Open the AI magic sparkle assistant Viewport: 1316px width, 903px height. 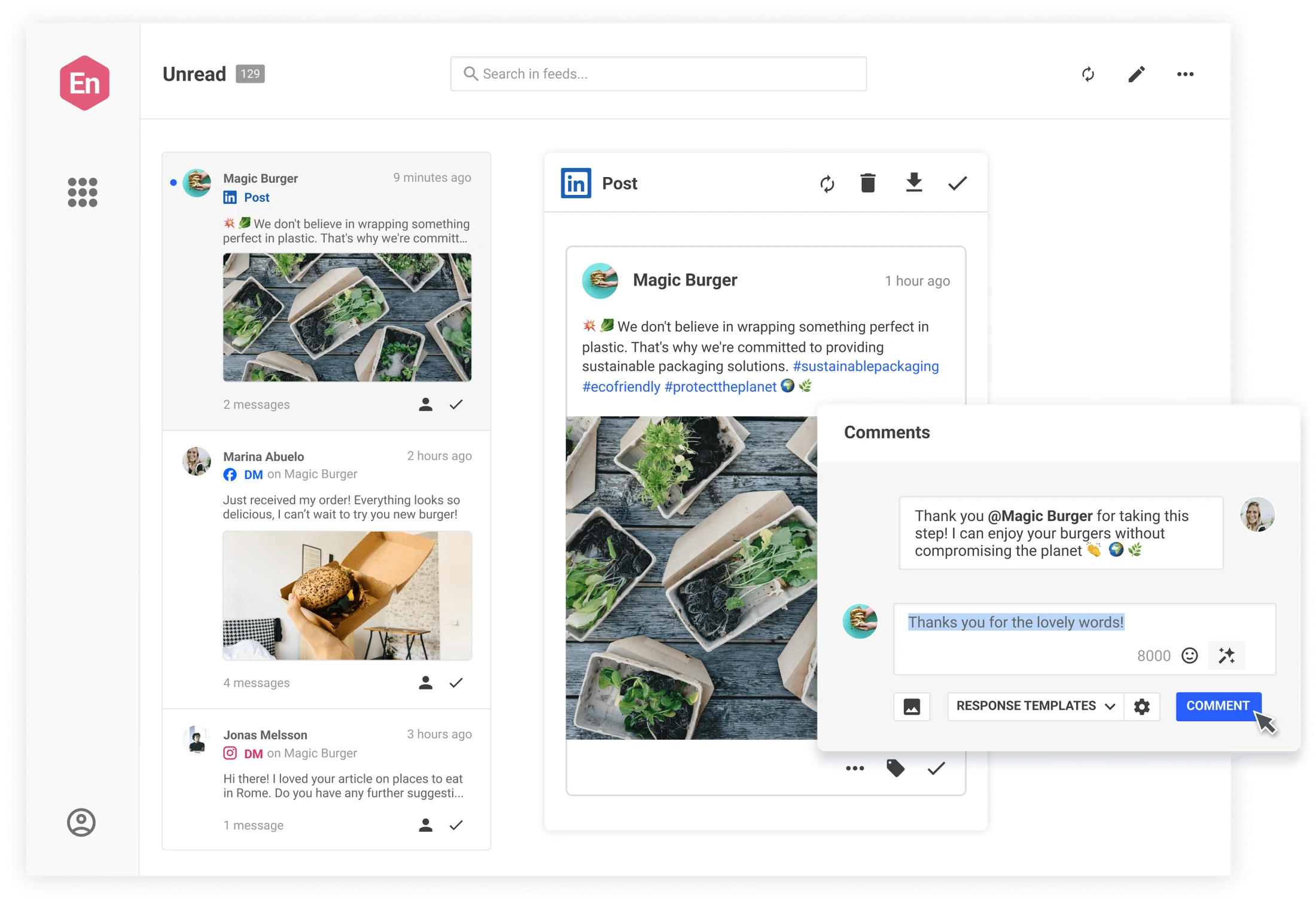pos(1226,655)
